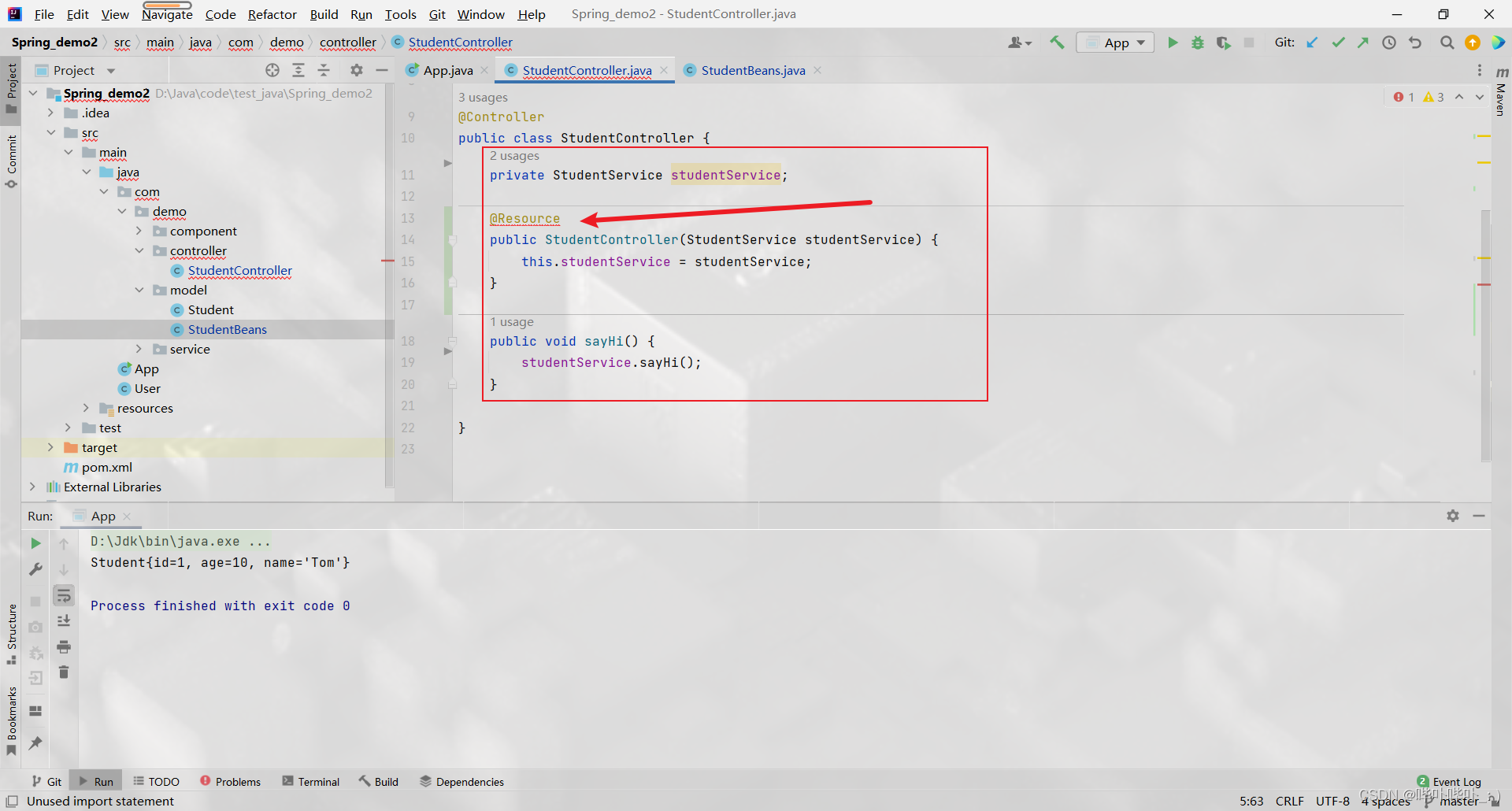Open run panel wrench settings
The image size is (1512, 811).
[x=35, y=568]
